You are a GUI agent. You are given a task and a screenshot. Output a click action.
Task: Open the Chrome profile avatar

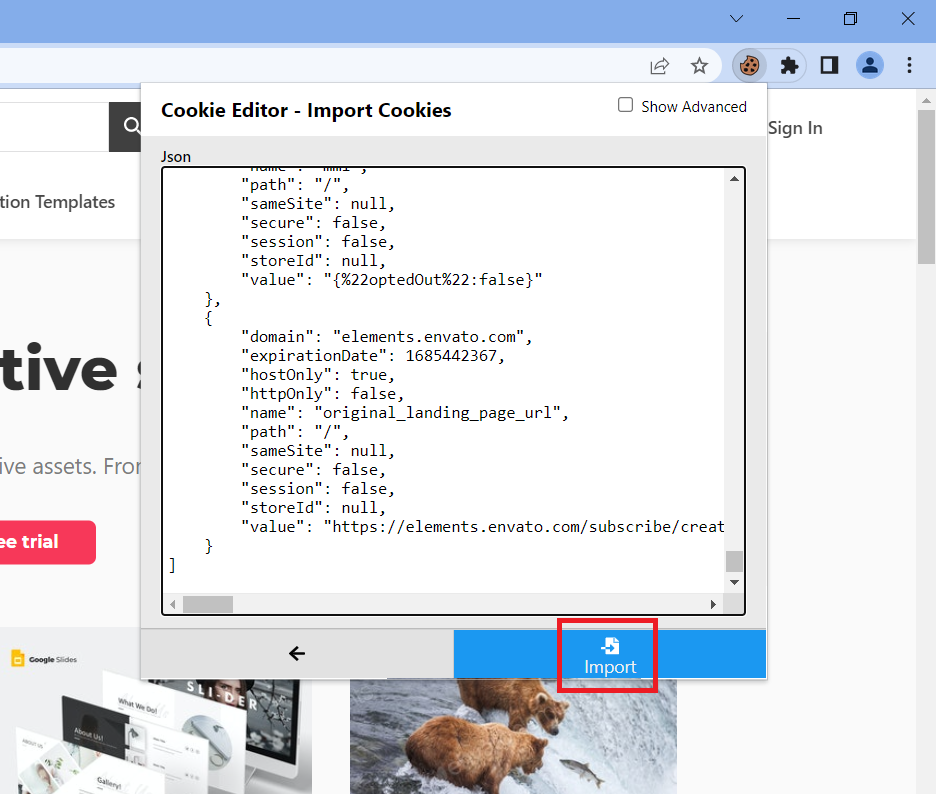pyautogui.click(x=869, y=66)
